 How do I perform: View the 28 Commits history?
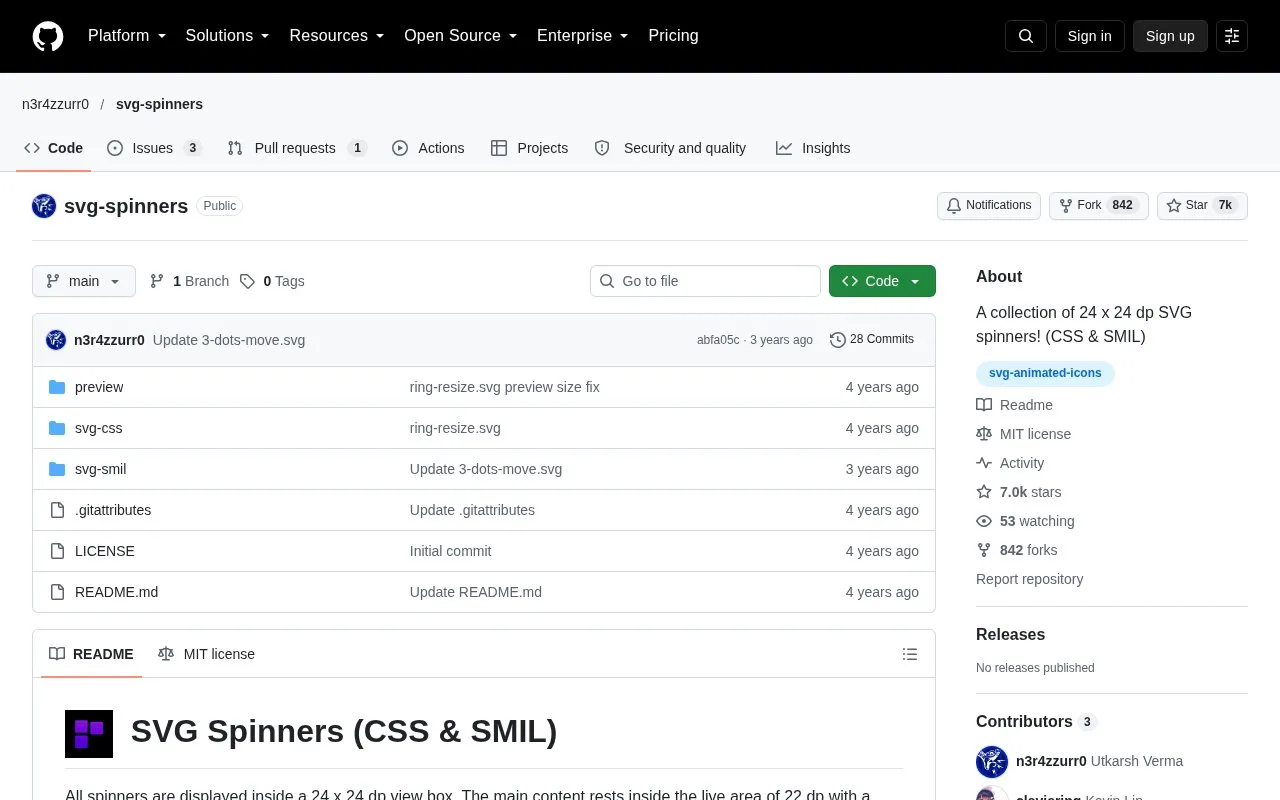[x=872, y=340]
